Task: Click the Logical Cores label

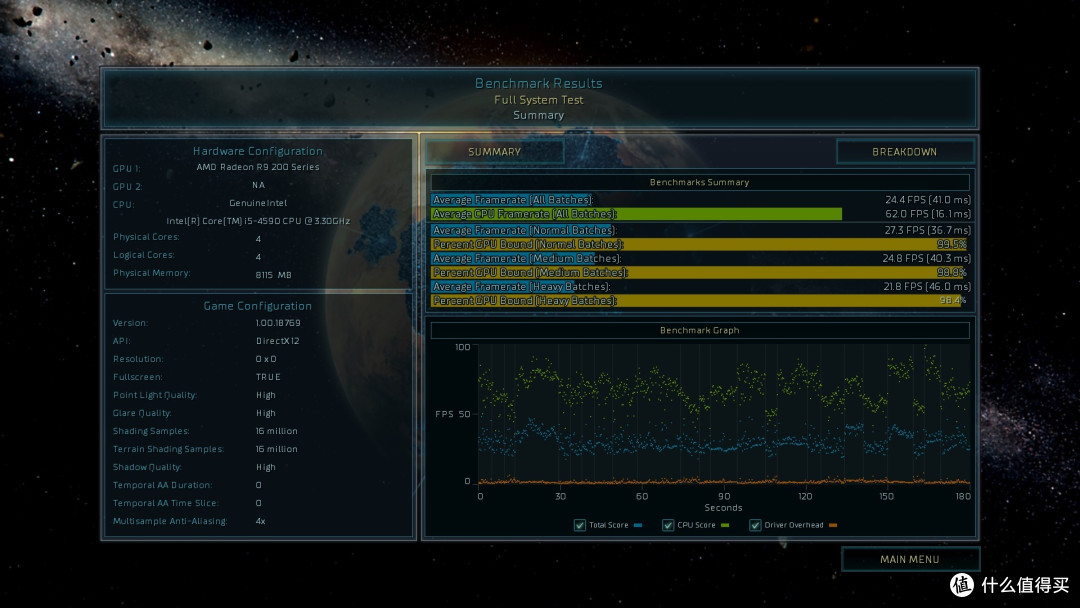Action: pyautogui.click(x=144, y=255)
